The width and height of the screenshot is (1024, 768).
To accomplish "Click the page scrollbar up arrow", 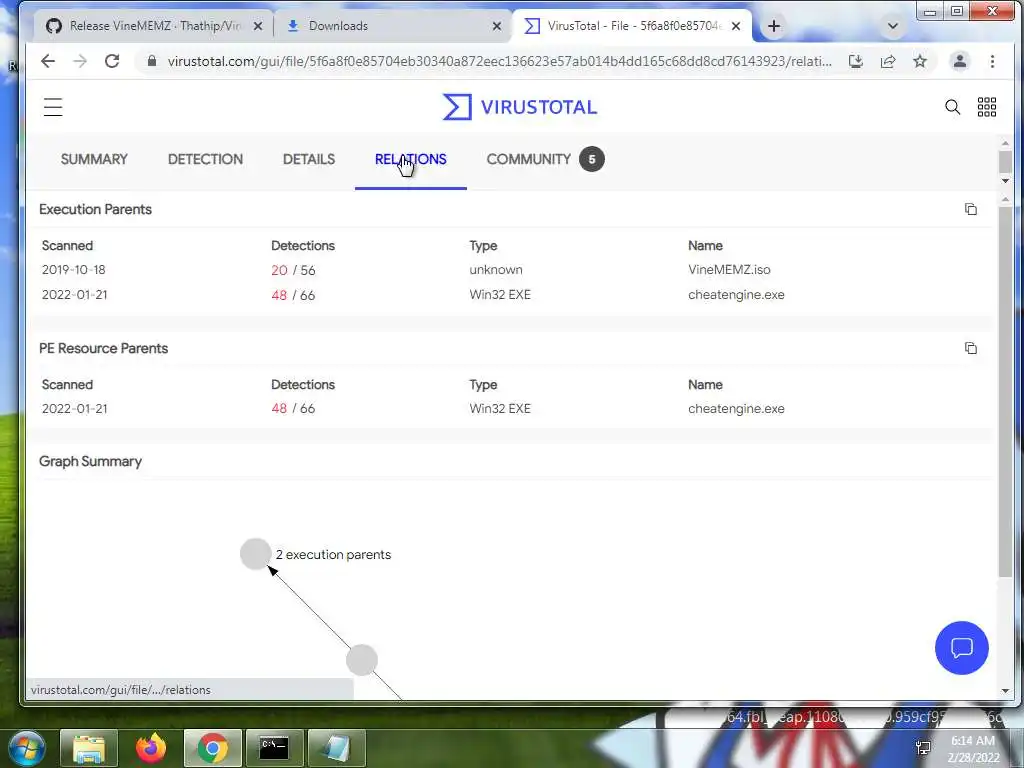I will click(1005, 143).
